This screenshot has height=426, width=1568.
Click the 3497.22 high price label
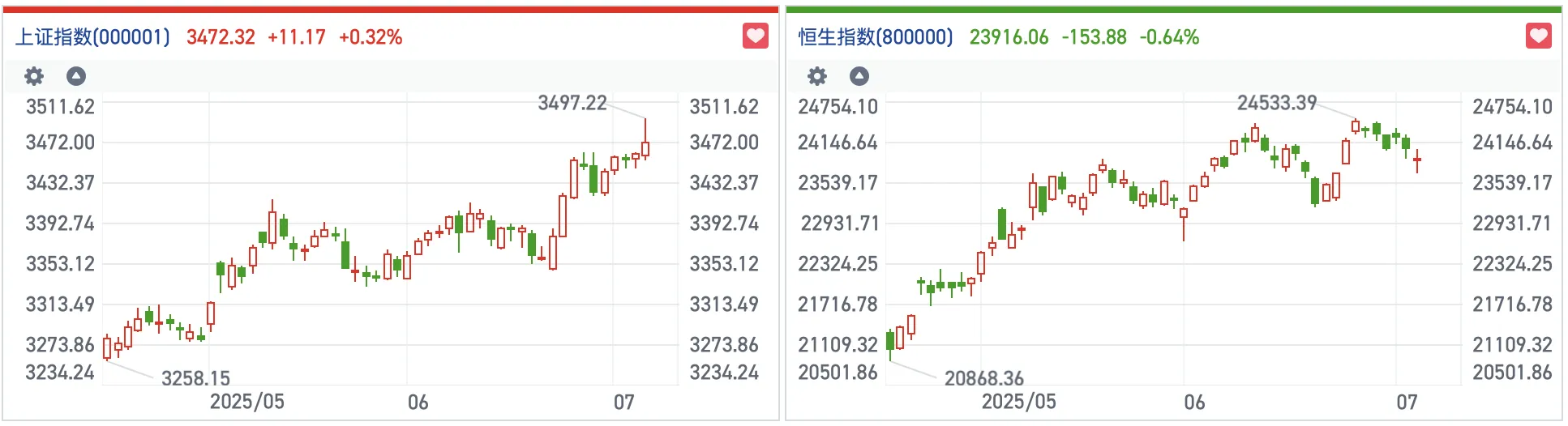(x=572, y=103)
